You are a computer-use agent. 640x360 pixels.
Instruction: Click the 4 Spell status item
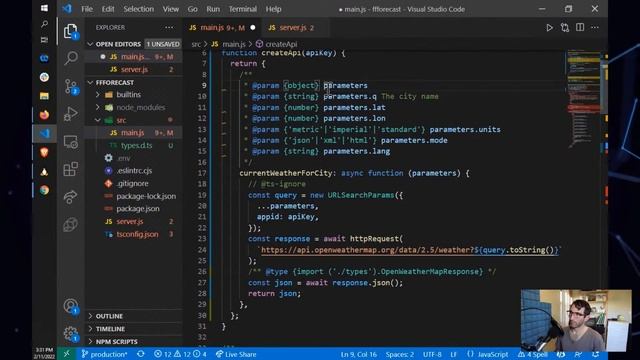[x=533, y=354]
